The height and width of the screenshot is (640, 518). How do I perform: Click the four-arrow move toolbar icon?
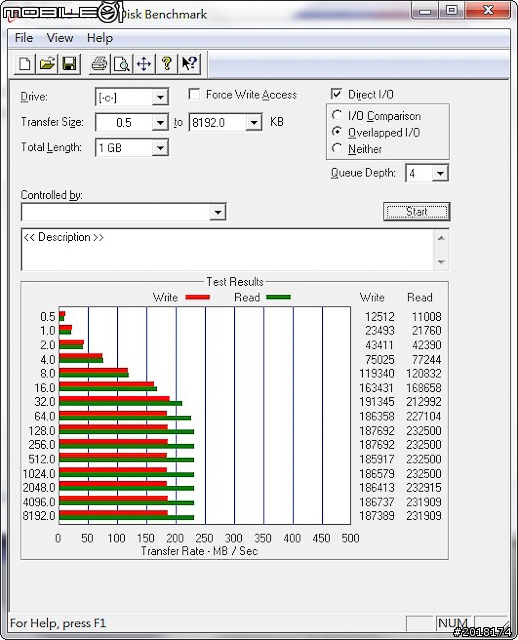(x=144, y=64)
